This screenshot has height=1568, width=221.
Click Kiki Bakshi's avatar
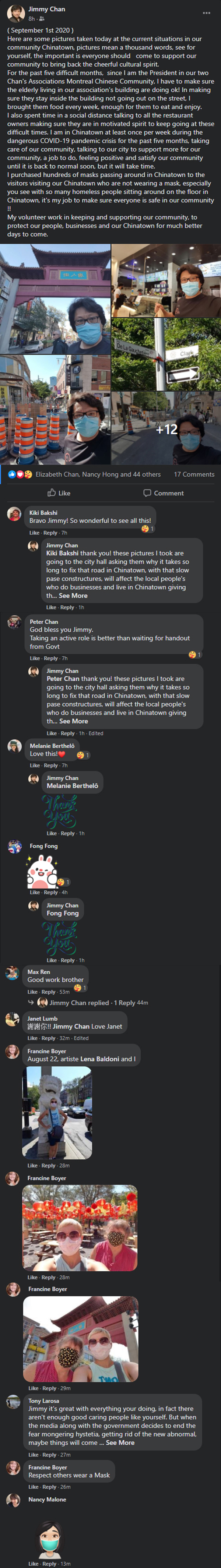click(x=14, y=514)
